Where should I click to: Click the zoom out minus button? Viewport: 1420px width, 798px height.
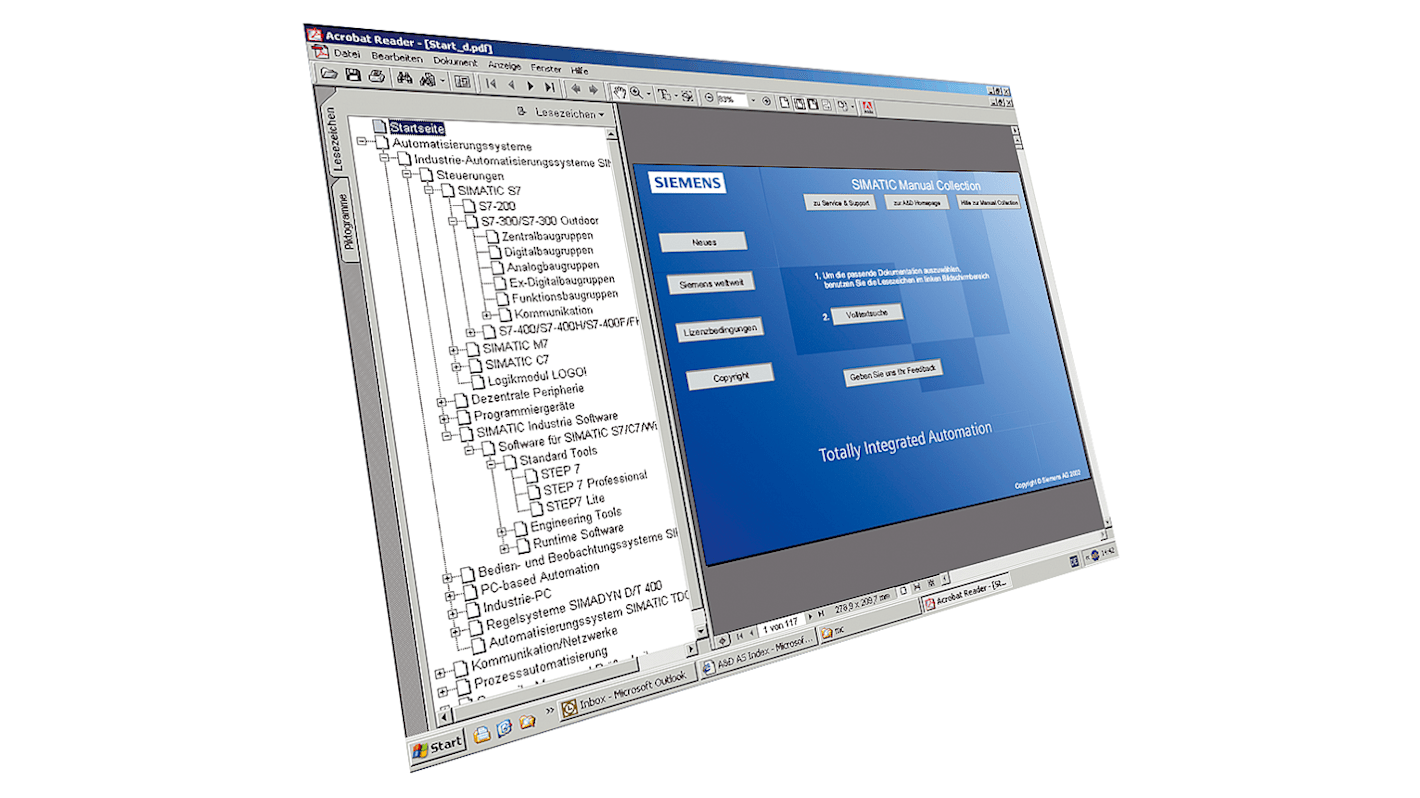click(x=709, y=97)
